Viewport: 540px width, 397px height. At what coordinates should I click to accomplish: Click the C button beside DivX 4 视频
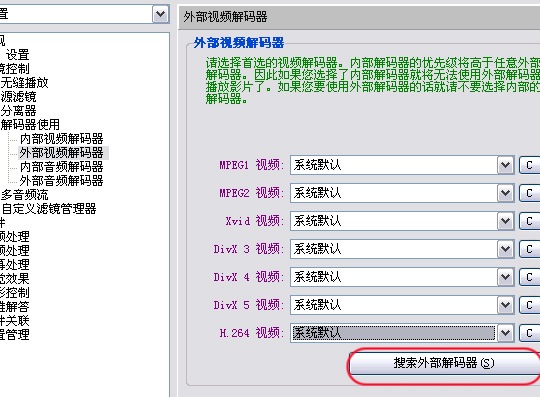click(x=530, y=277)
